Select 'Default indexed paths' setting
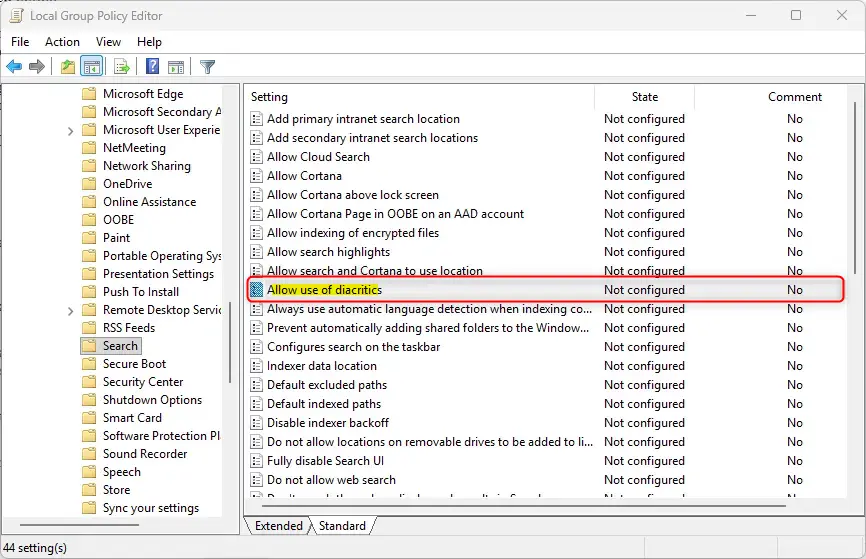Viewport: 866px width, 559px height. pyautogui.click(x=324, y=404)
